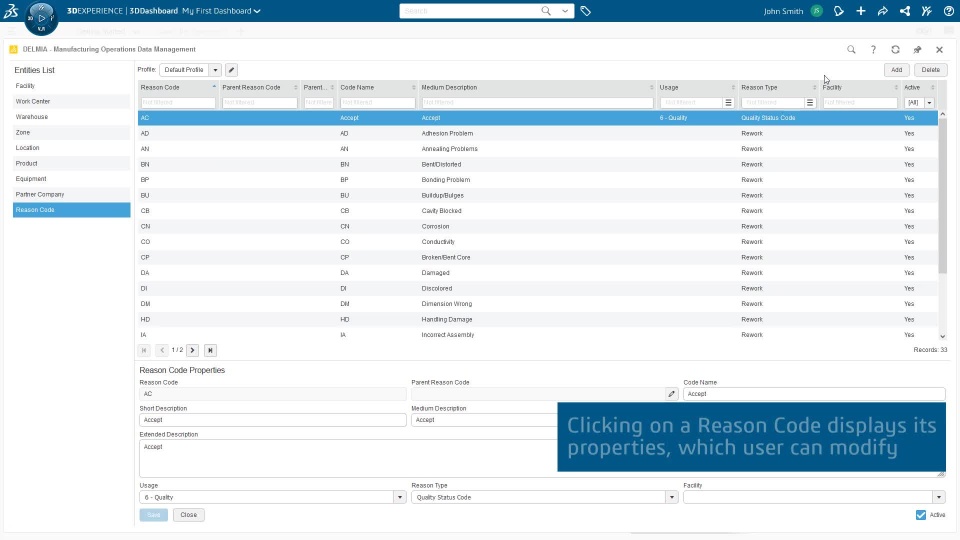Screen dimensions: 960x540
Task: Select Partner Company in Entities List
Action: click(72, 194)
